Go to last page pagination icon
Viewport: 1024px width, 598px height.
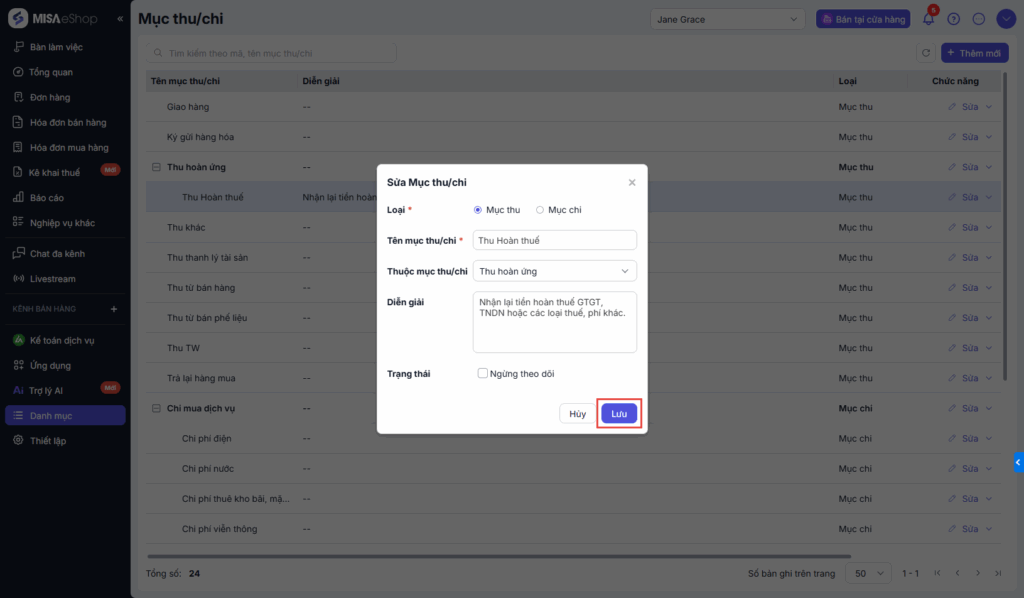(998, 573)
